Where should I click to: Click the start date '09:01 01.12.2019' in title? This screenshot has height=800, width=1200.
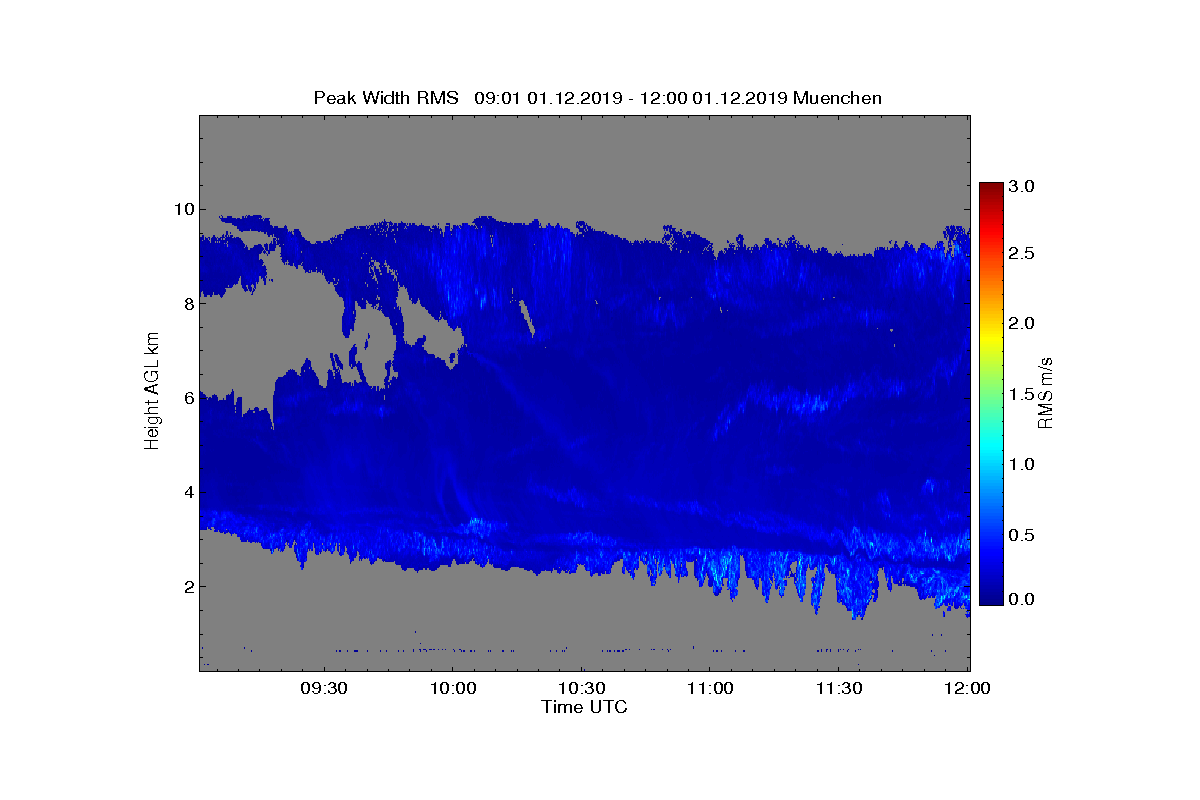click(548, 98)
